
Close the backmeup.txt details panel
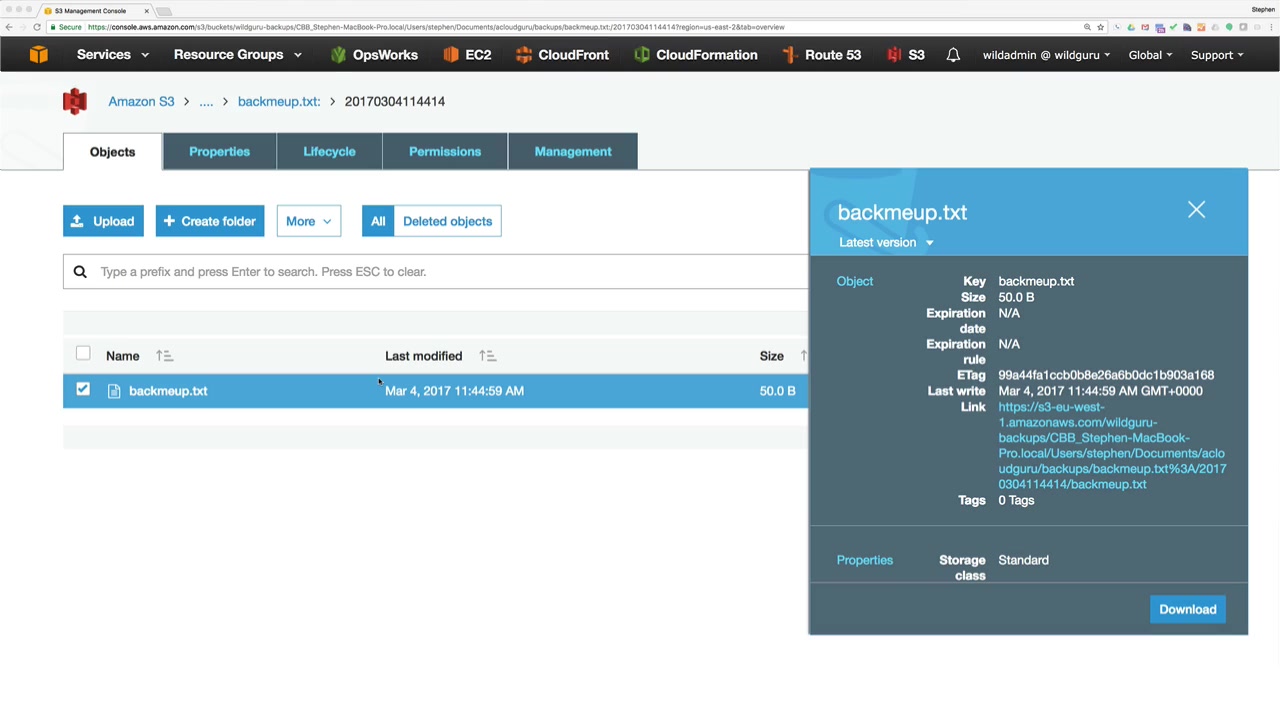click(x=1196, y=210)
